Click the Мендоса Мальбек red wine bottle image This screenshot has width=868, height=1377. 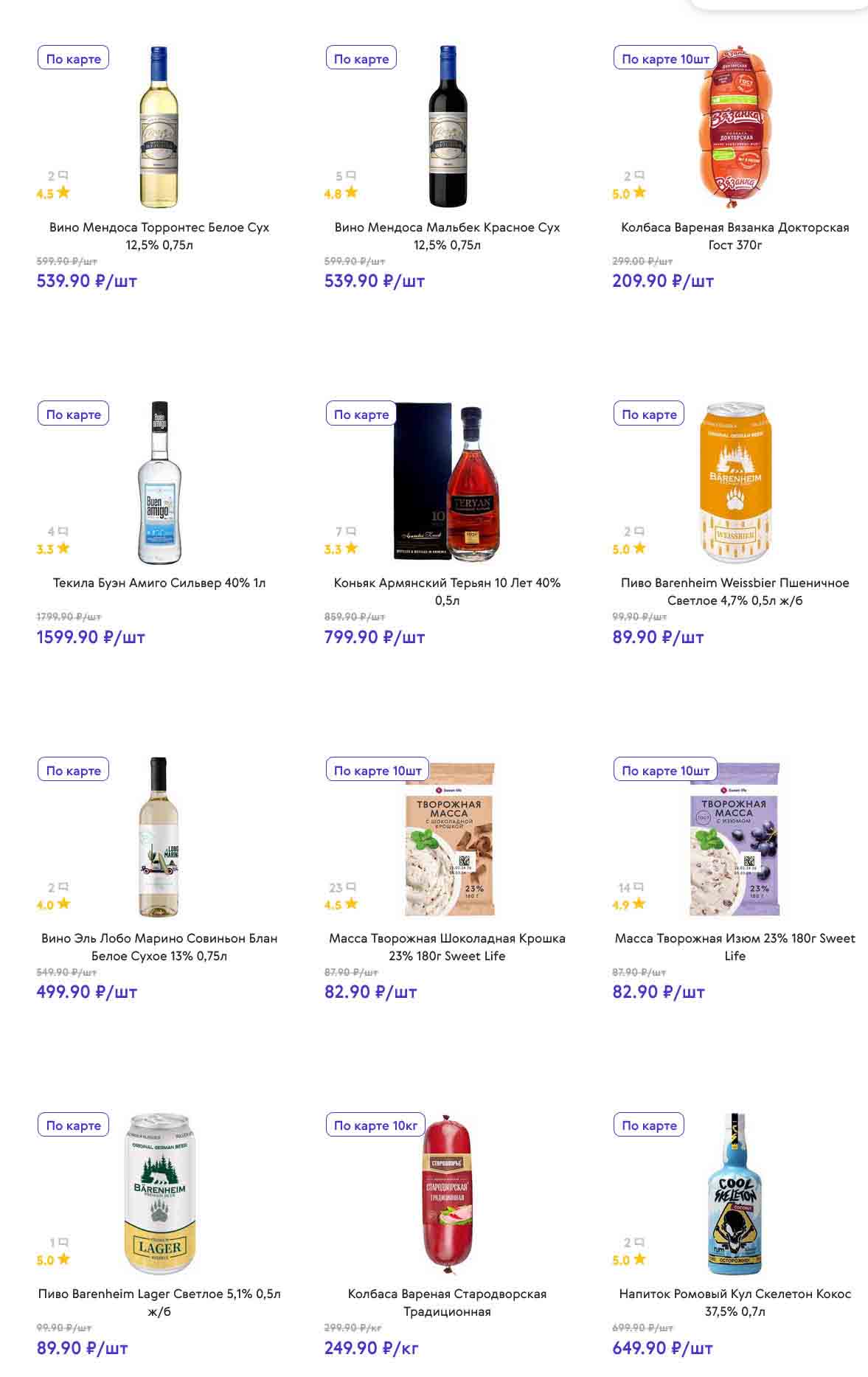pyautogui.click(x=447, y=127)
